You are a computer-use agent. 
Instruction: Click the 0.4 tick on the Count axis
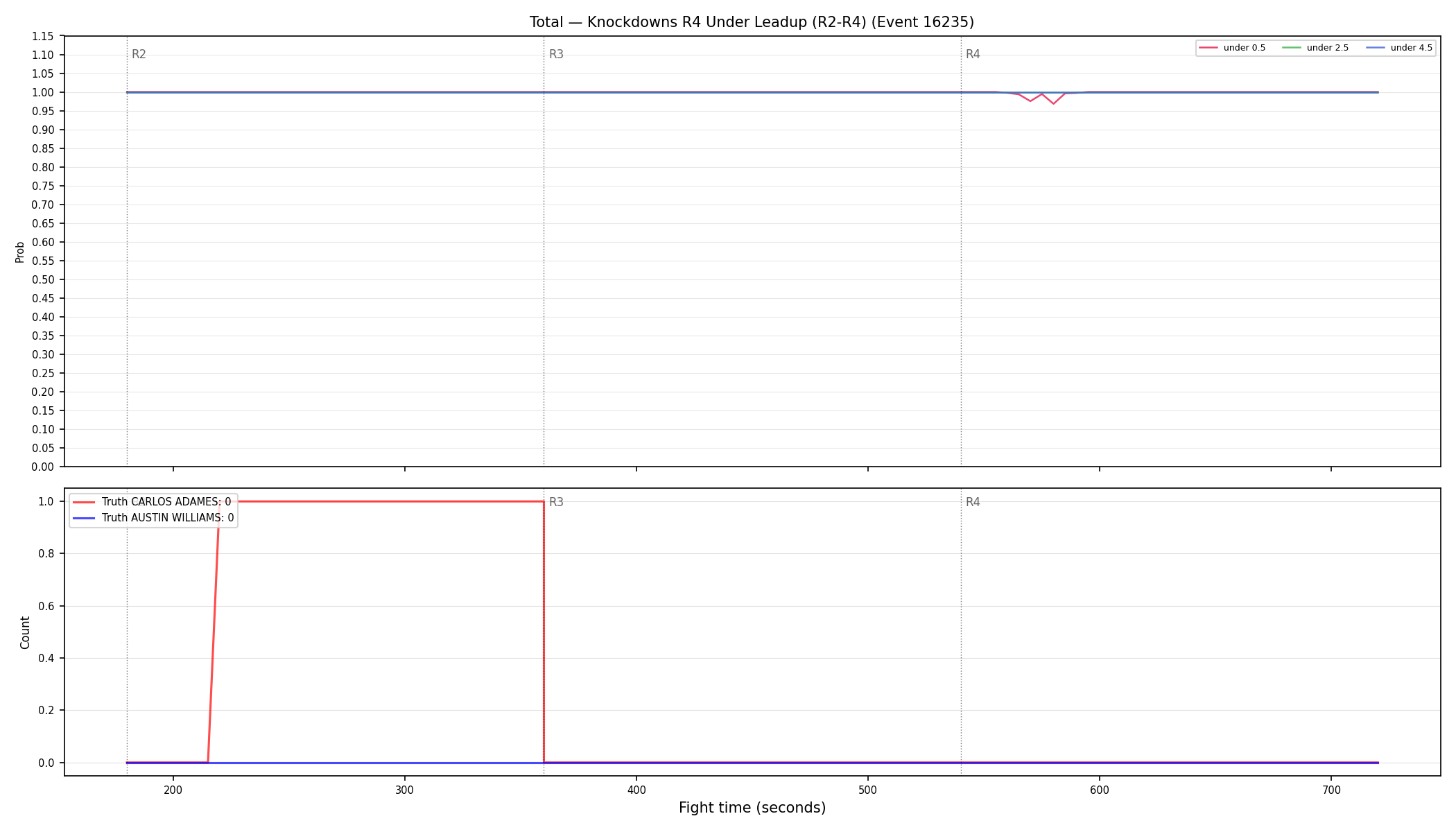click(x=46, y=658)
